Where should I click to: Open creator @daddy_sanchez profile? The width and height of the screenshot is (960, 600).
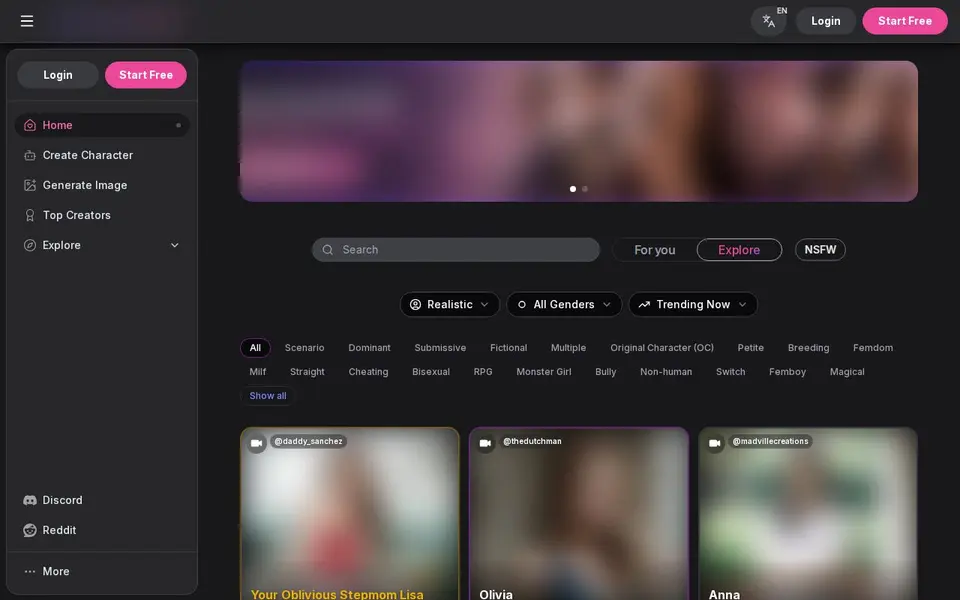pos(308,441)
